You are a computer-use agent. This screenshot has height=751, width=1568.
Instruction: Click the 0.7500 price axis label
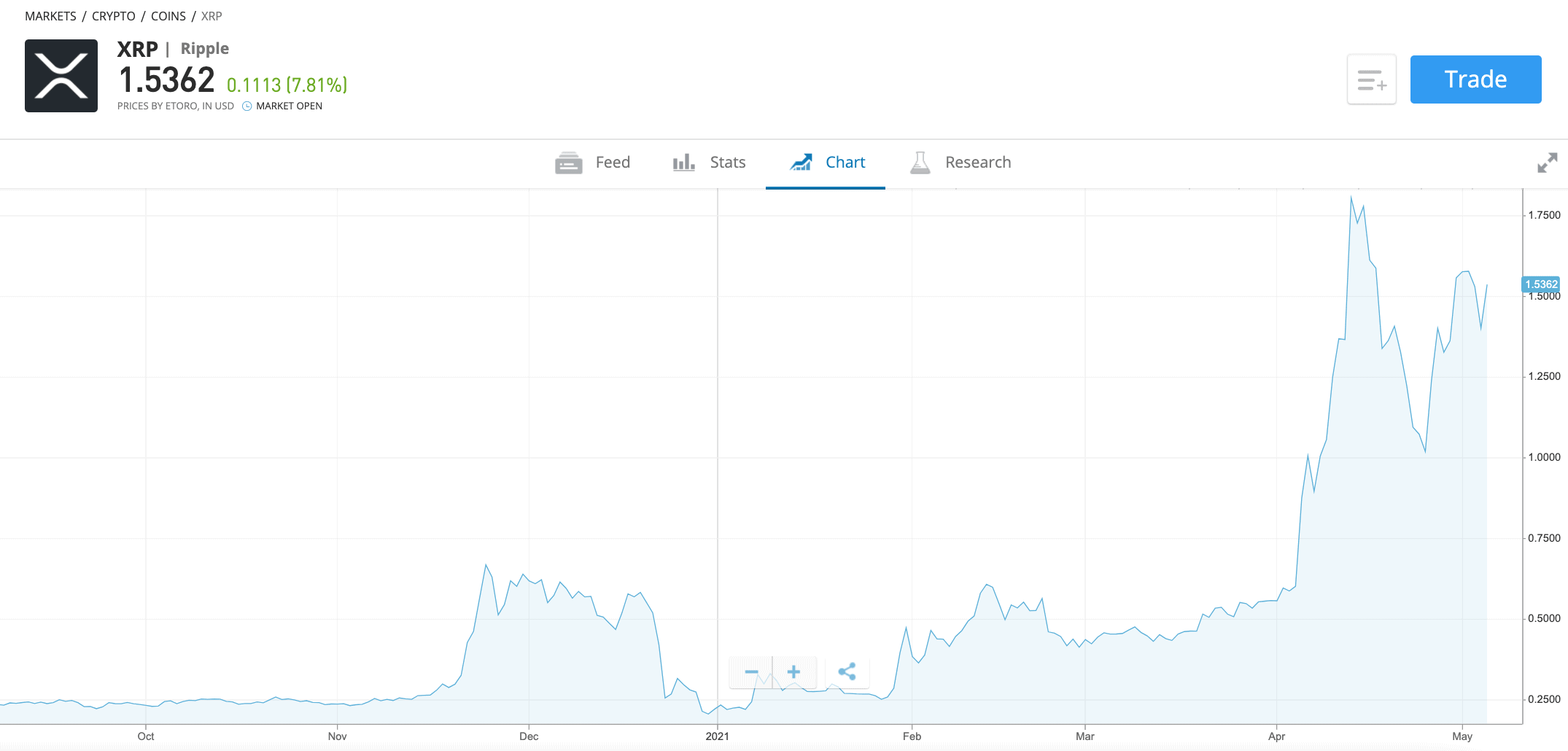coord(1545,538)
